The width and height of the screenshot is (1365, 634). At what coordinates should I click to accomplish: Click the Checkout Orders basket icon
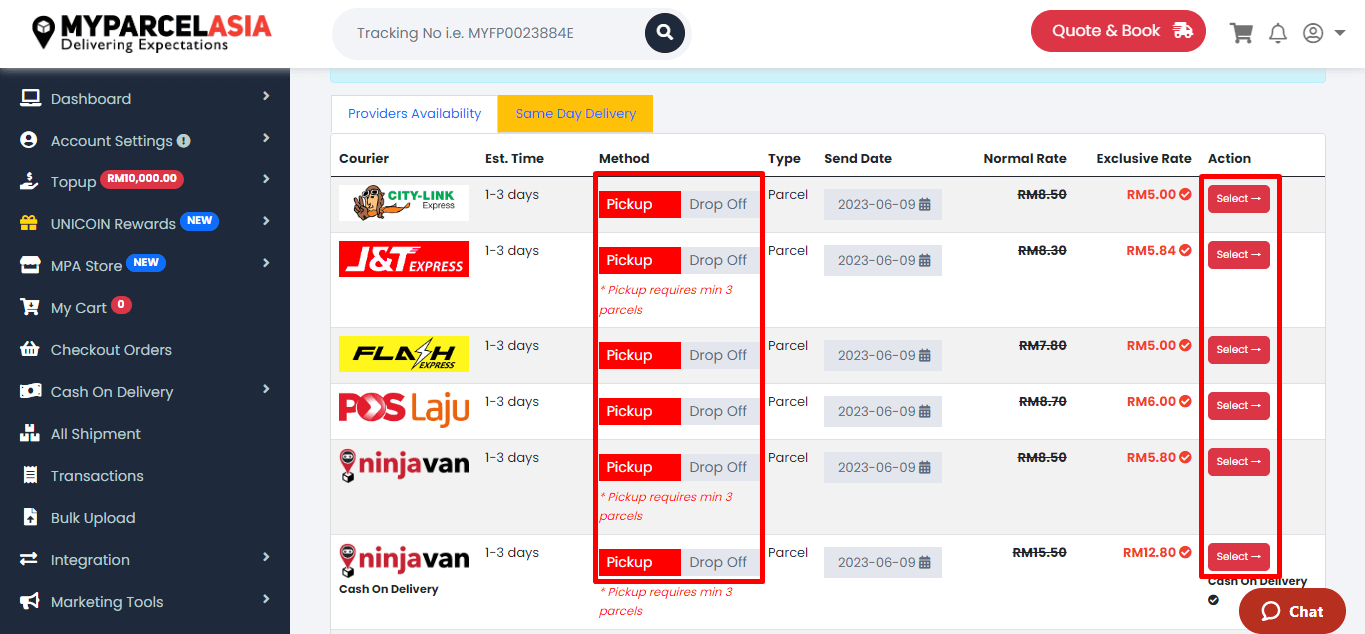30,350
